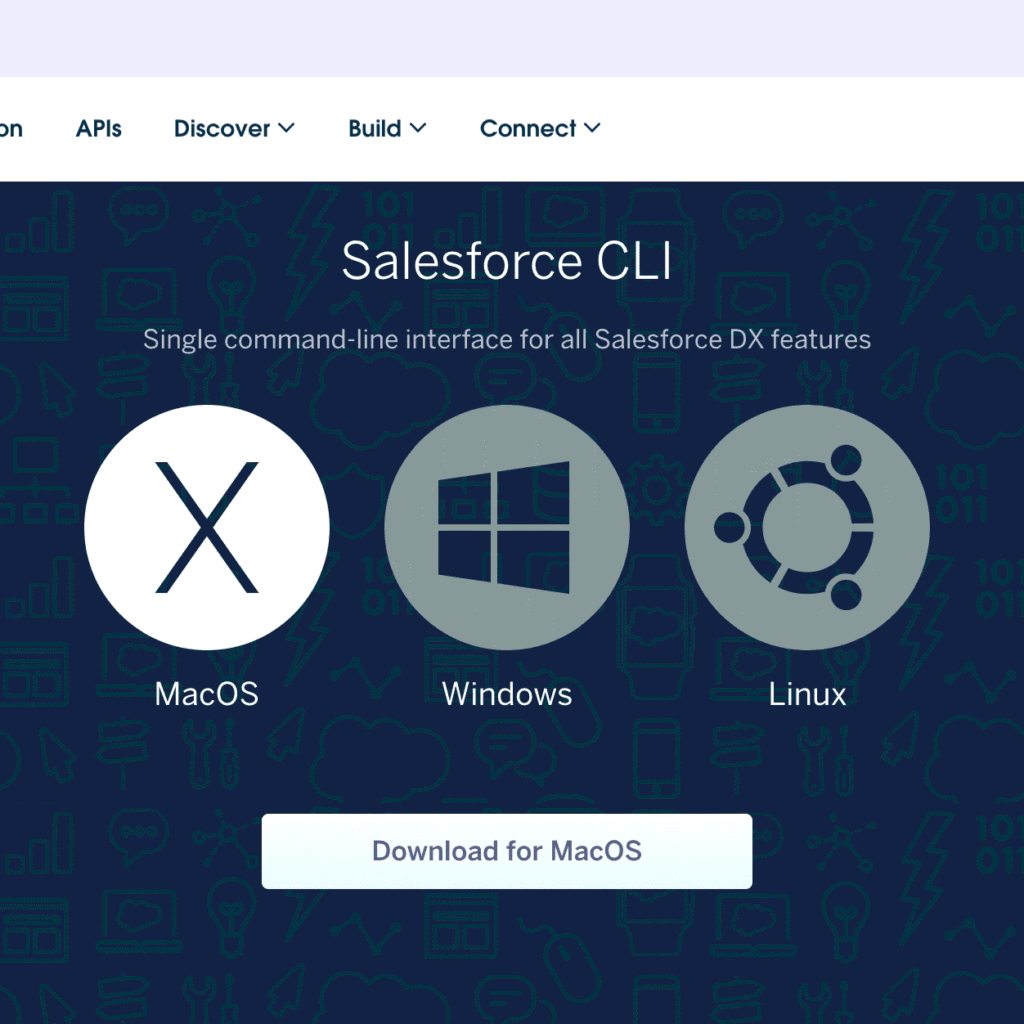Click the Windows label text
The image size is (1024, 1024).
506,694
